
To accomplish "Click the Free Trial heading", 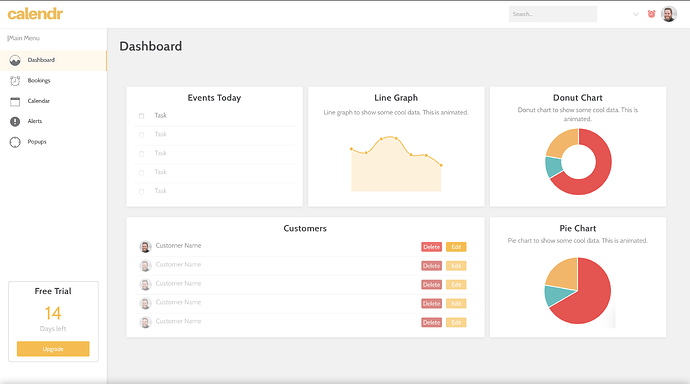I will [x=53, y=291].
